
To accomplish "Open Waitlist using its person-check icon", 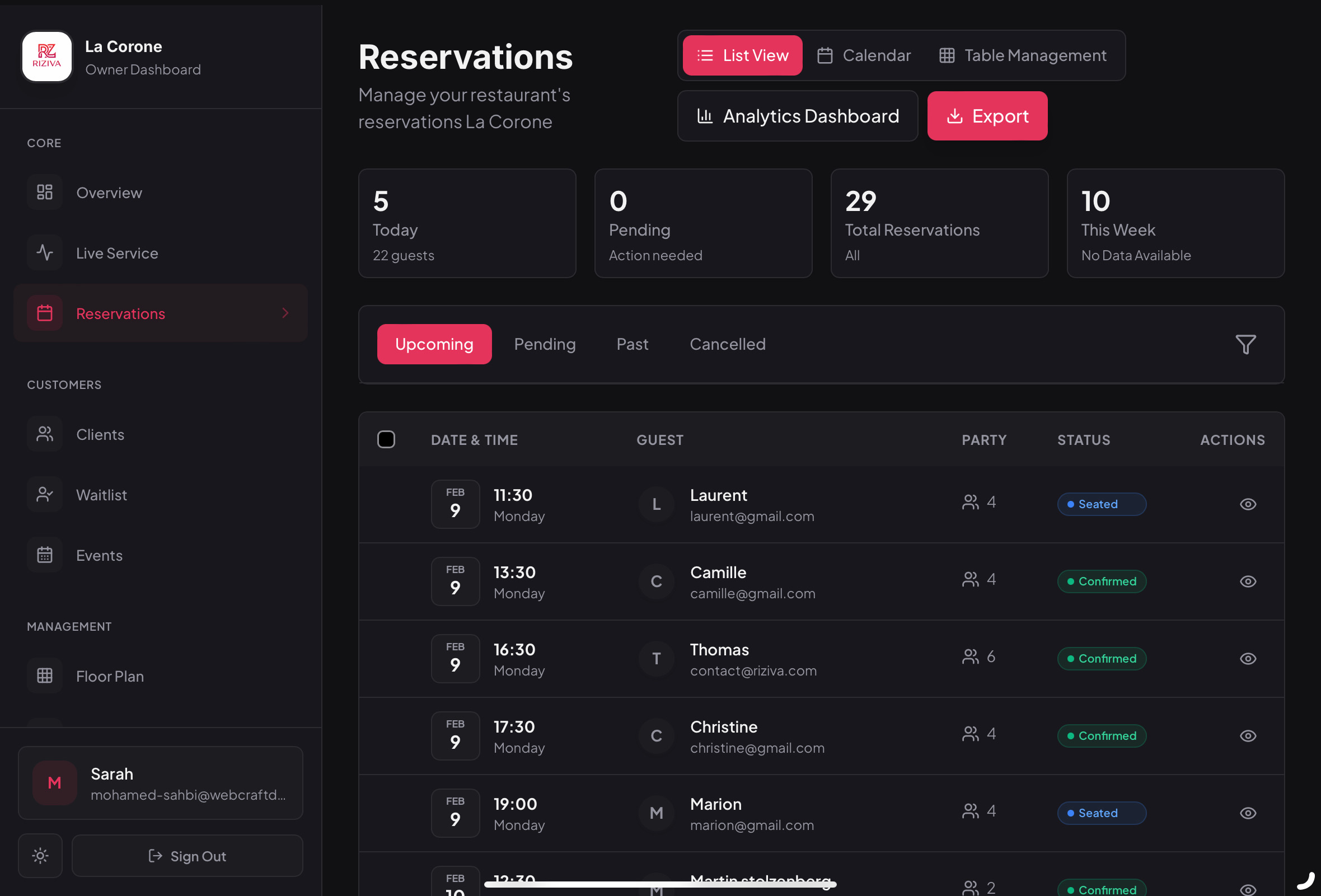I will [x=44, y=494].
